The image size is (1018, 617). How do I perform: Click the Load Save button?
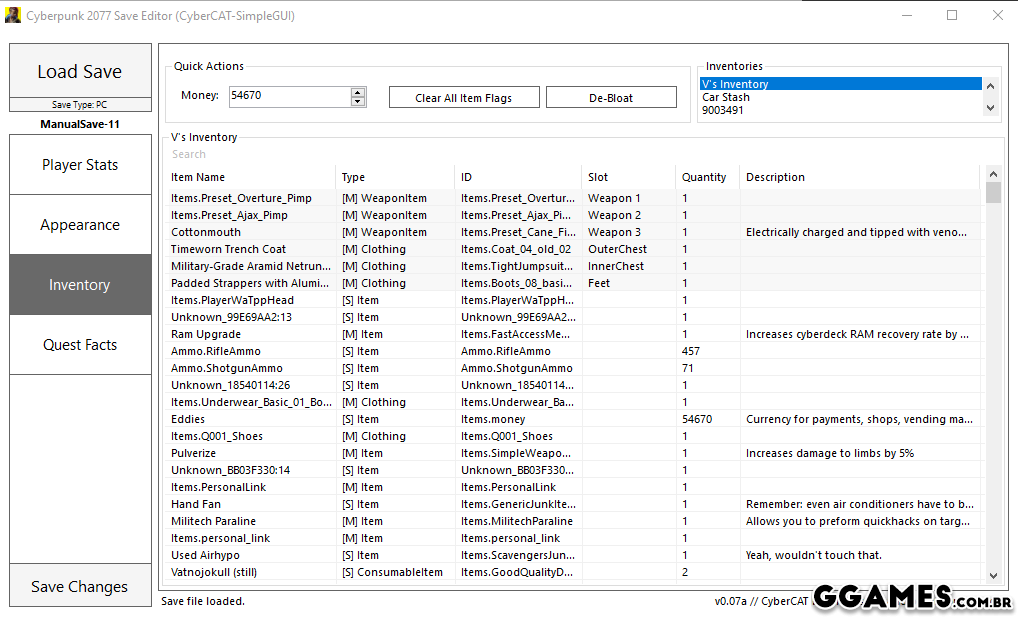[80, 71]
